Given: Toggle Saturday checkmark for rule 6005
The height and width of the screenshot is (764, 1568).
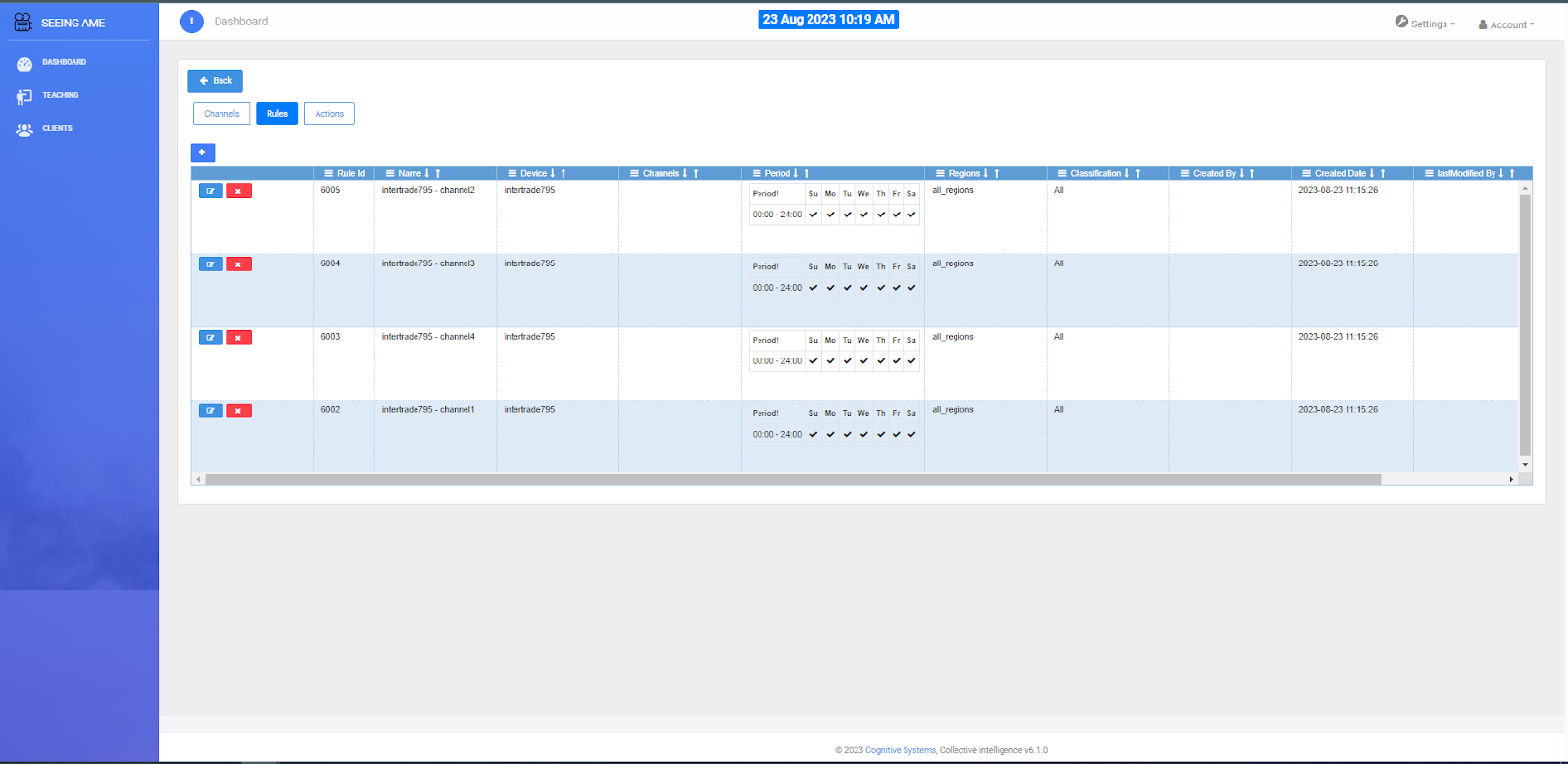Looking at the screenshot, I should [x=911, y=215].
